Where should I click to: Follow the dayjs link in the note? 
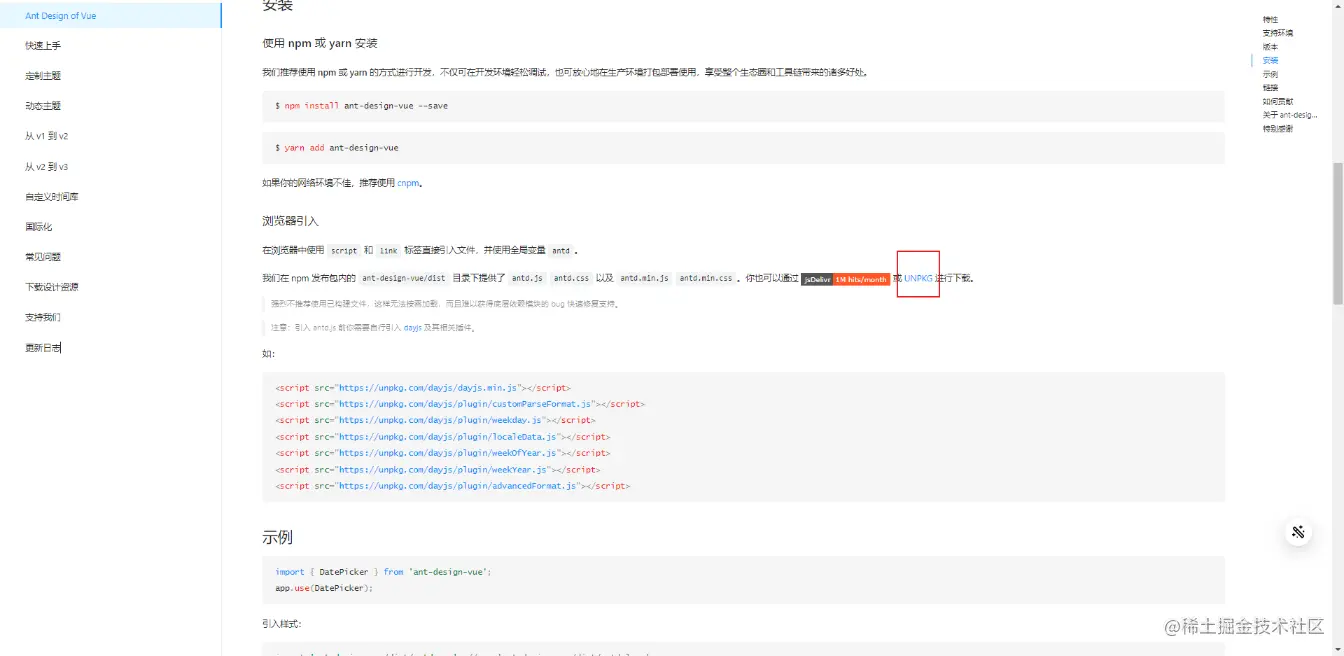click(412, 328)
